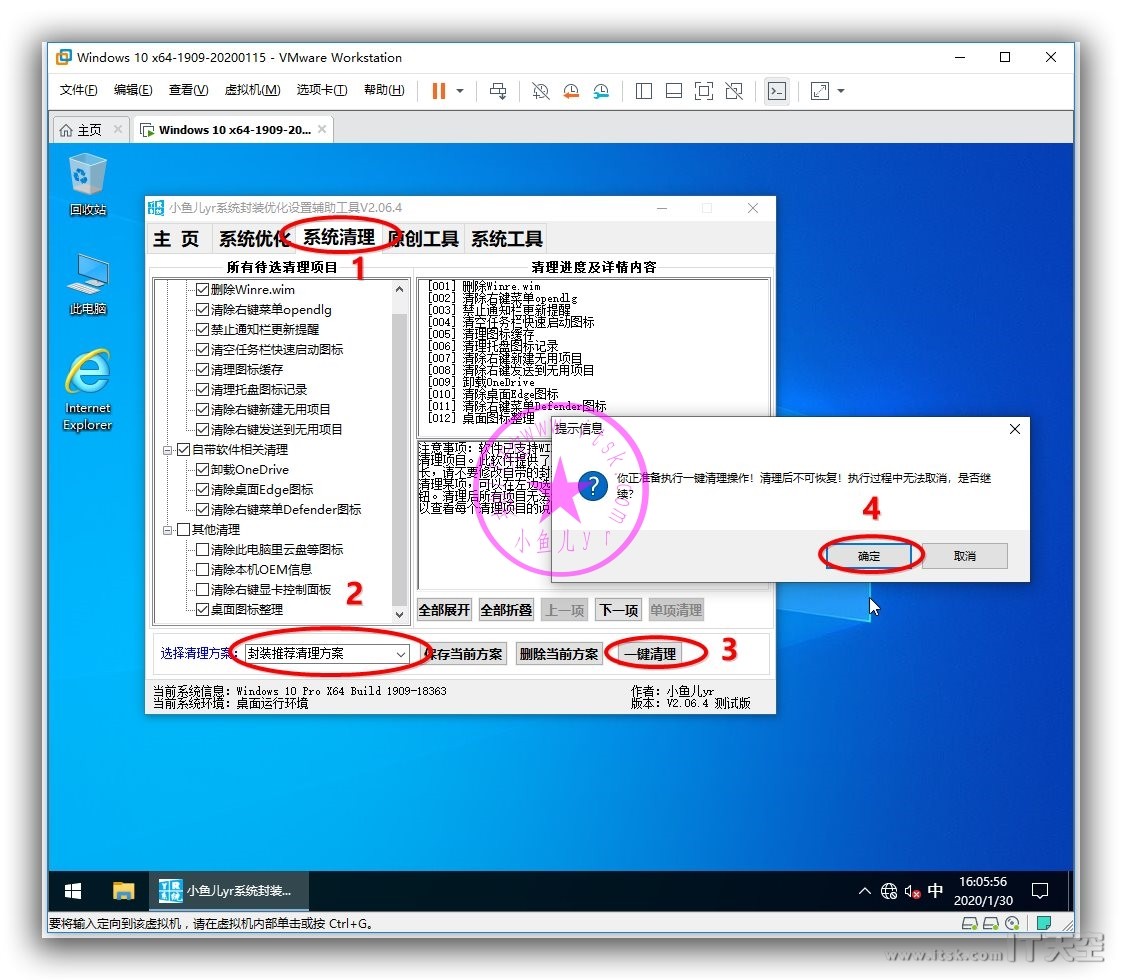Click the 中 input method indicator
This screenshot has width=1122, height=980.
click(935, 891)
